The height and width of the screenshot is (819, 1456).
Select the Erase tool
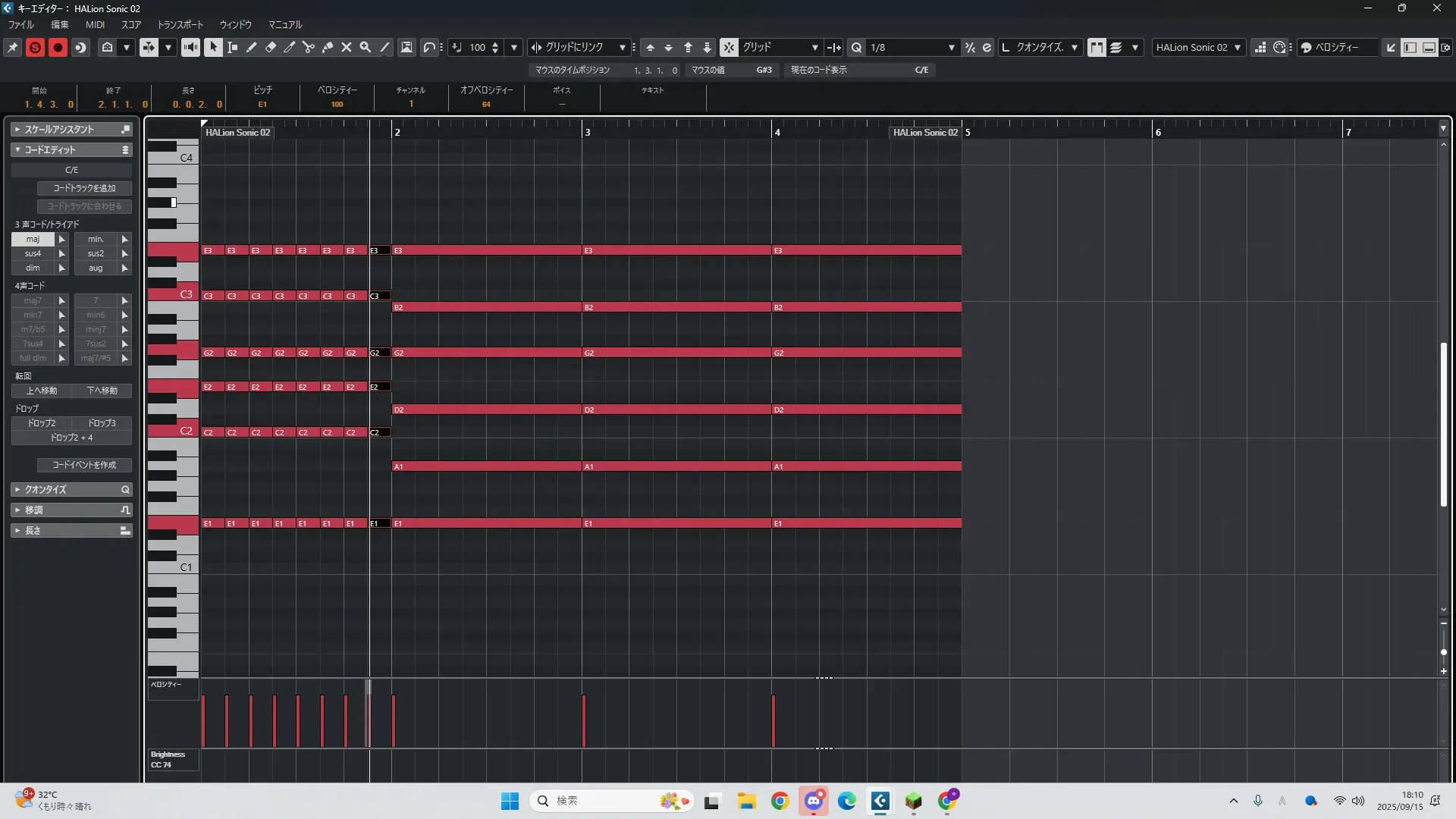click(x=270, y=47)
